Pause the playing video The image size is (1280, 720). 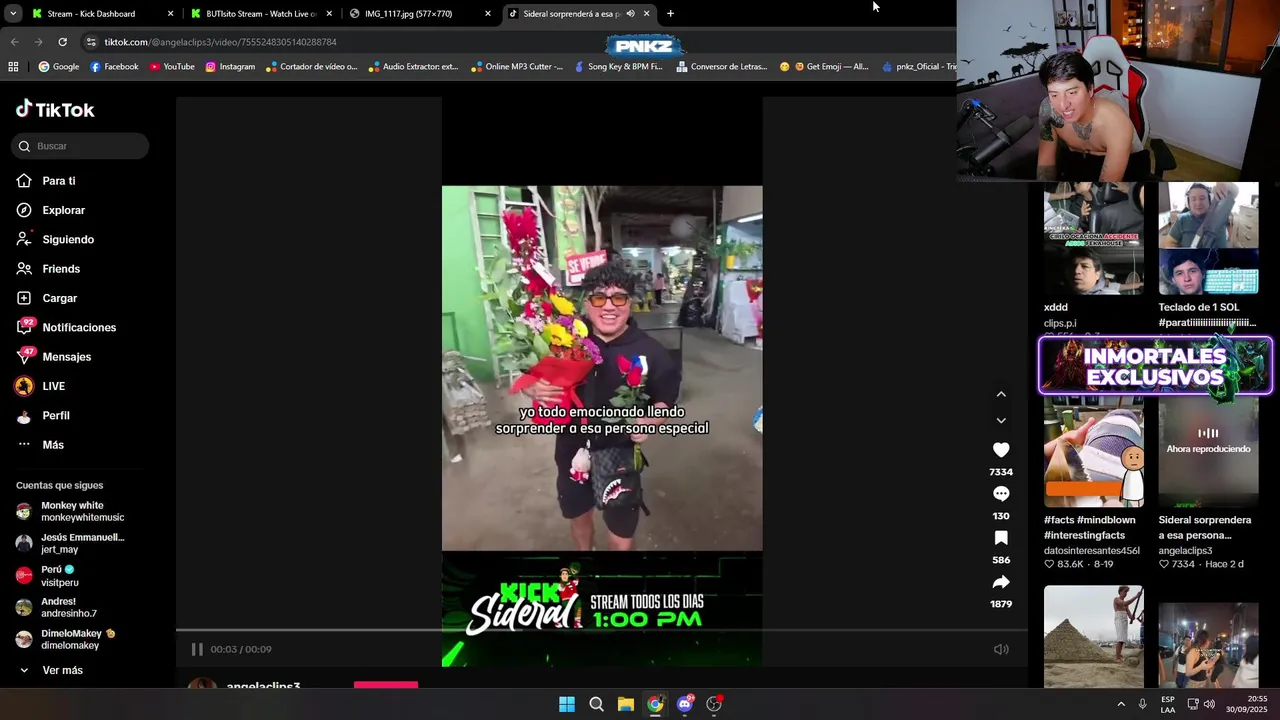[197, 649]
